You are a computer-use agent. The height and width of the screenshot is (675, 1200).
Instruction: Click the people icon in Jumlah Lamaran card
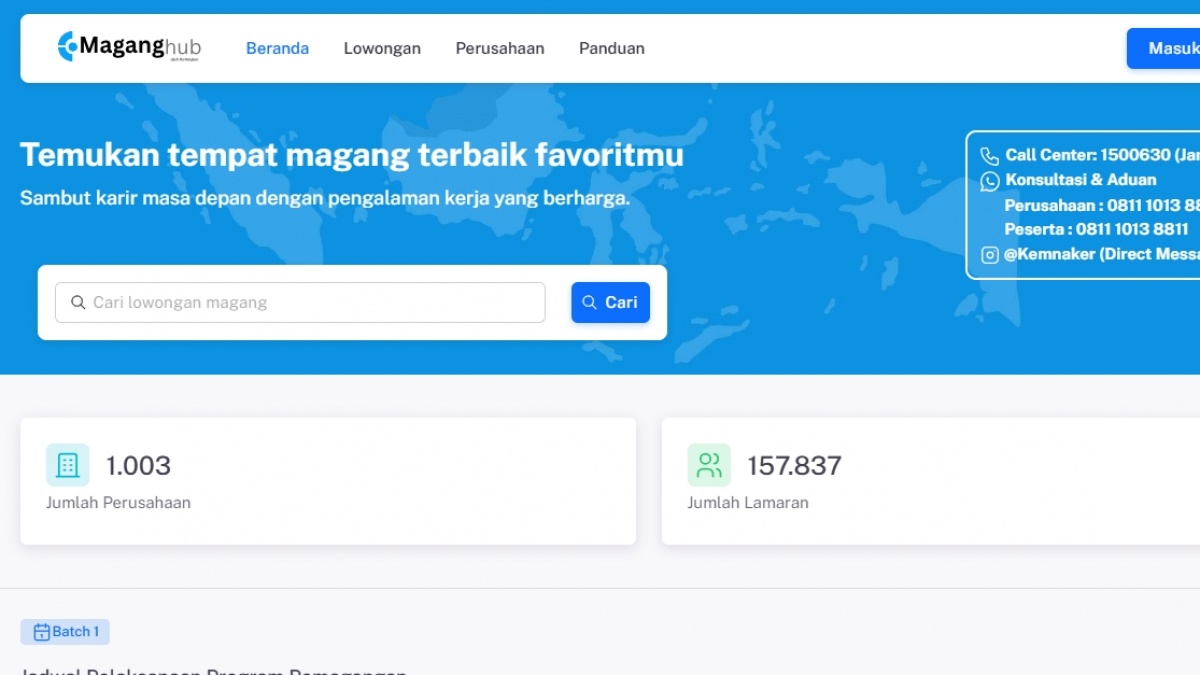click(709, 465)
